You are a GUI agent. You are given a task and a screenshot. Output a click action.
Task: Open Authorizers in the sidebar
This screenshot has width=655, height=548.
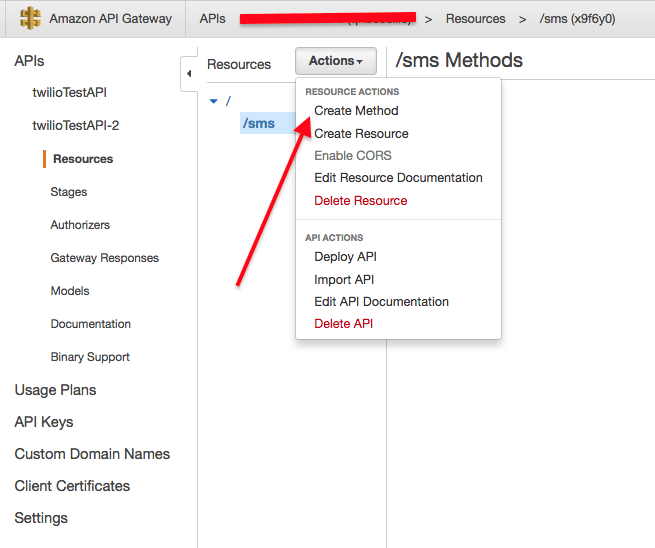(80, 225)
